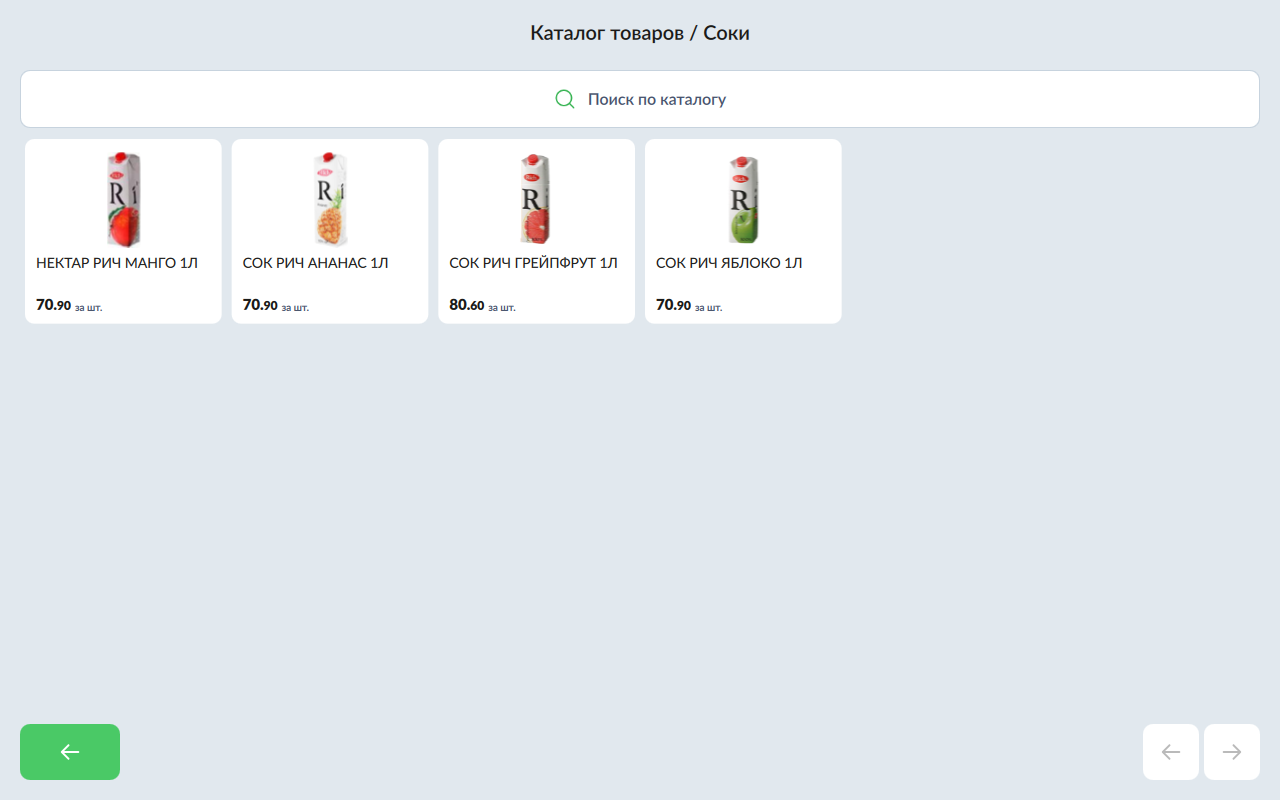1280x800 pixels.
Task: Open the 'НЕКТАР РИЧ МАНГО 1Л' product name
Action: (117, 263)
